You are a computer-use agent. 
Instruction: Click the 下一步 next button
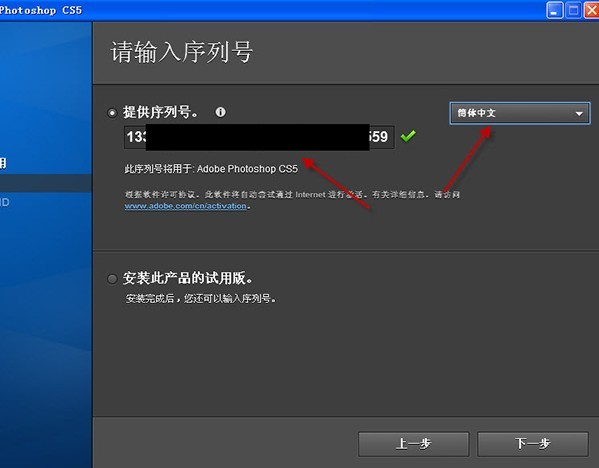pyautogui.click(x=533, y=444)
